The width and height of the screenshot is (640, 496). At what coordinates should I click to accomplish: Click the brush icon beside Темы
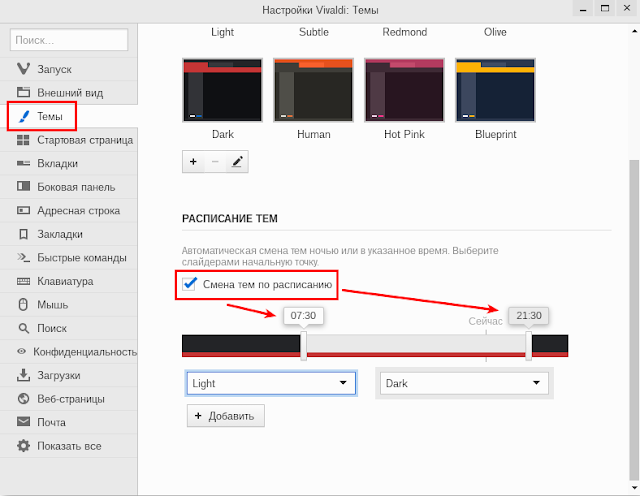tap(24, 116)
